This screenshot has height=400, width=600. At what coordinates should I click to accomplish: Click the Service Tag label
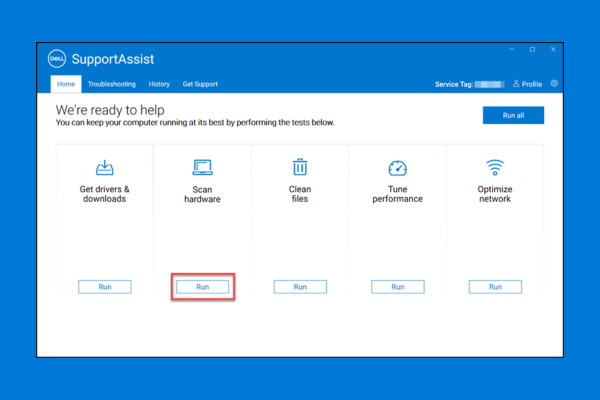454,84
